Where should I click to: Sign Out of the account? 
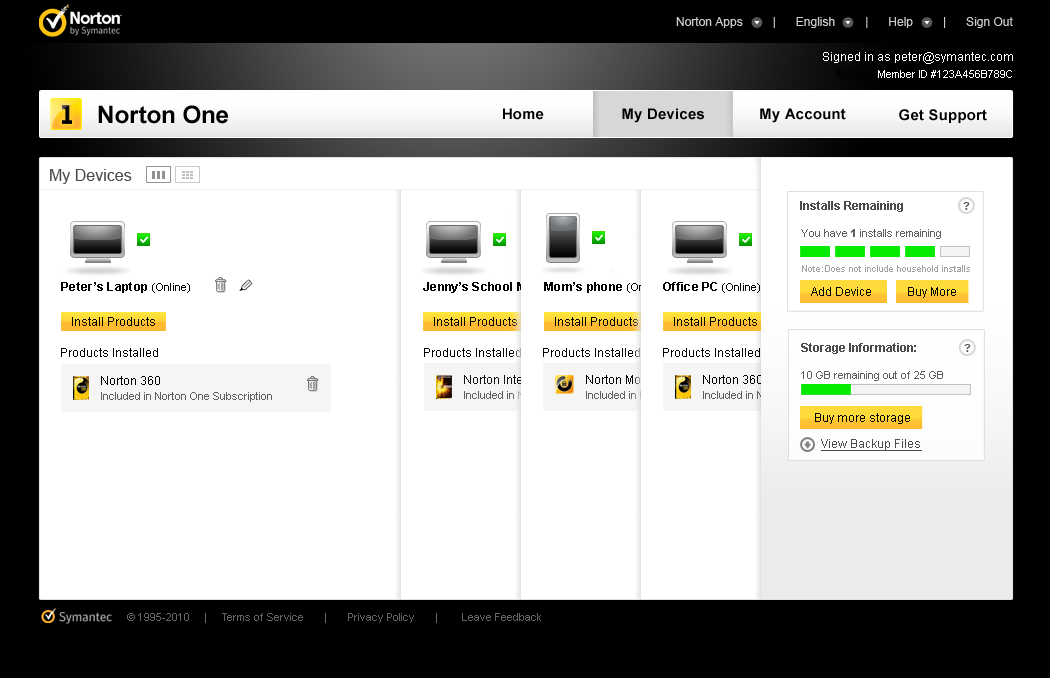tap(989, 22)
